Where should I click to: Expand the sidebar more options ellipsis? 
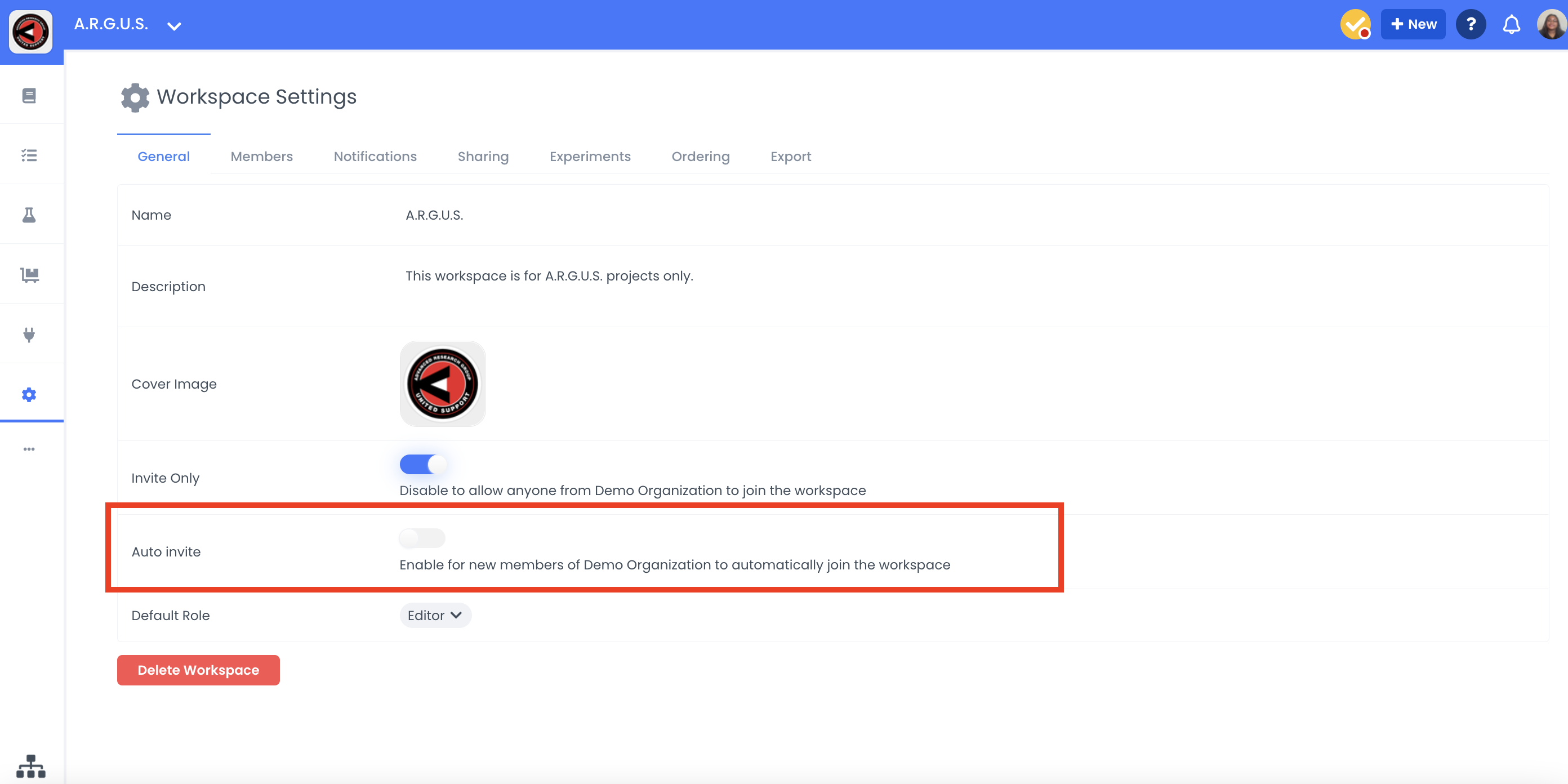29,449
